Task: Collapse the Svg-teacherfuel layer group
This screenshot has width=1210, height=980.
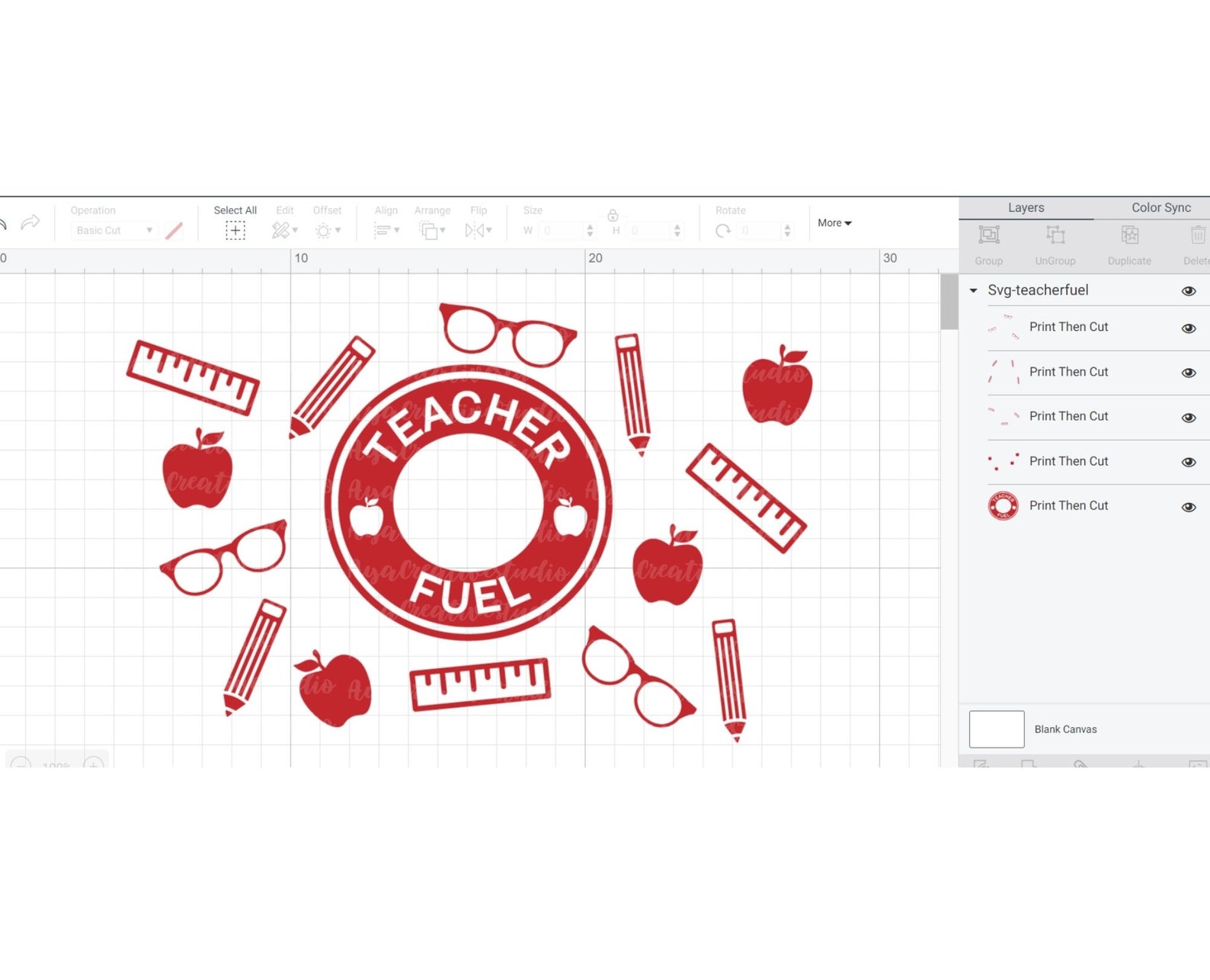Action: 973,290
